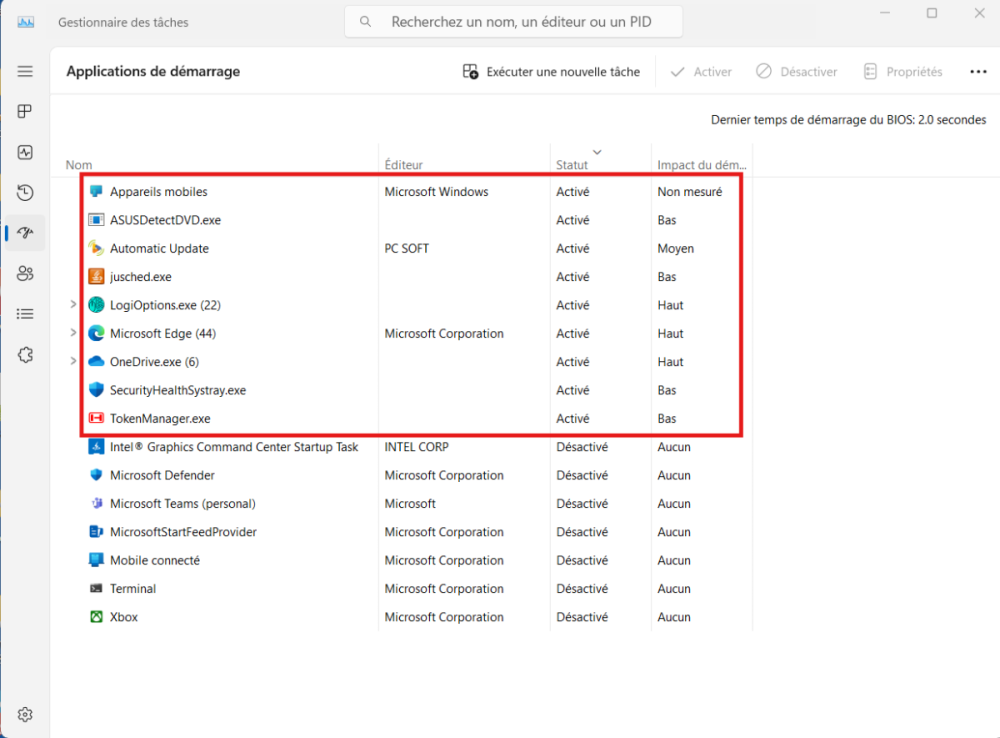Click the Terminal icon
1000x738 pixels.
click(x=96, y=588)
